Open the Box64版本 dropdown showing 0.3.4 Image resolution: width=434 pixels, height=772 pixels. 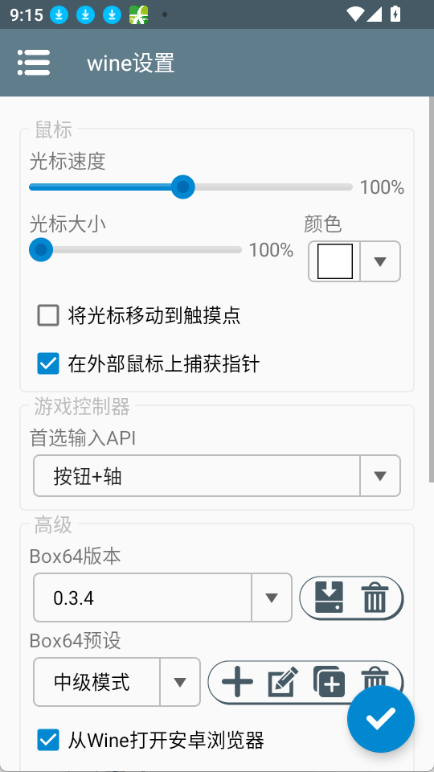(163, 597)
